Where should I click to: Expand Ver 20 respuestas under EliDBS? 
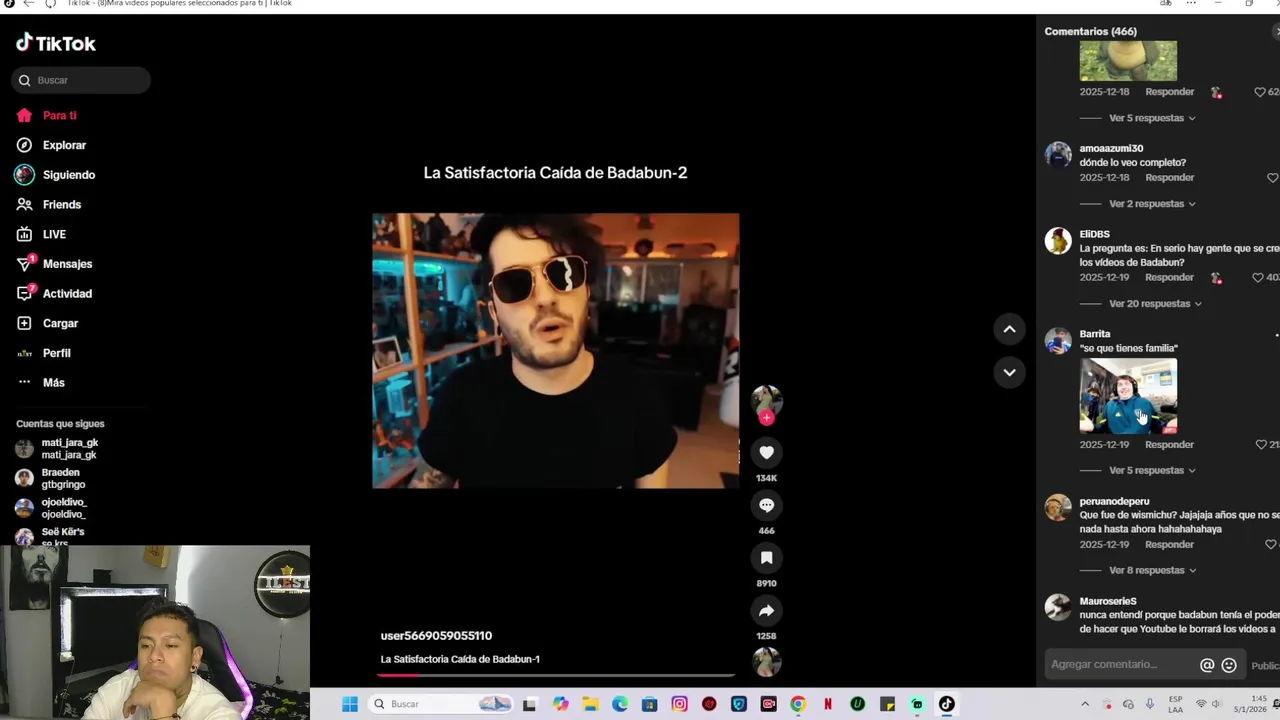click(1155, 304)
